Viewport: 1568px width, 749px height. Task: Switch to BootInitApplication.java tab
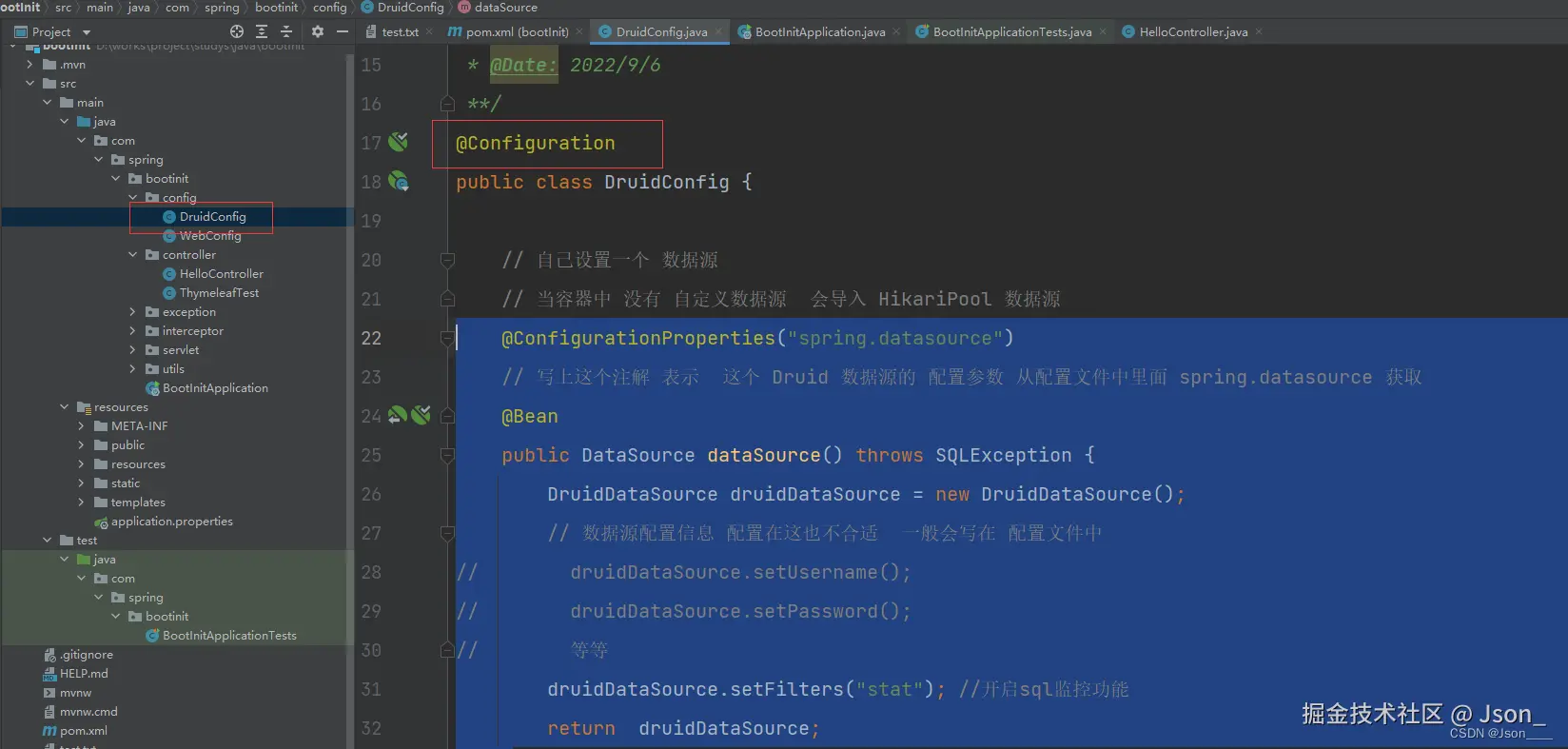coord(820,32)
